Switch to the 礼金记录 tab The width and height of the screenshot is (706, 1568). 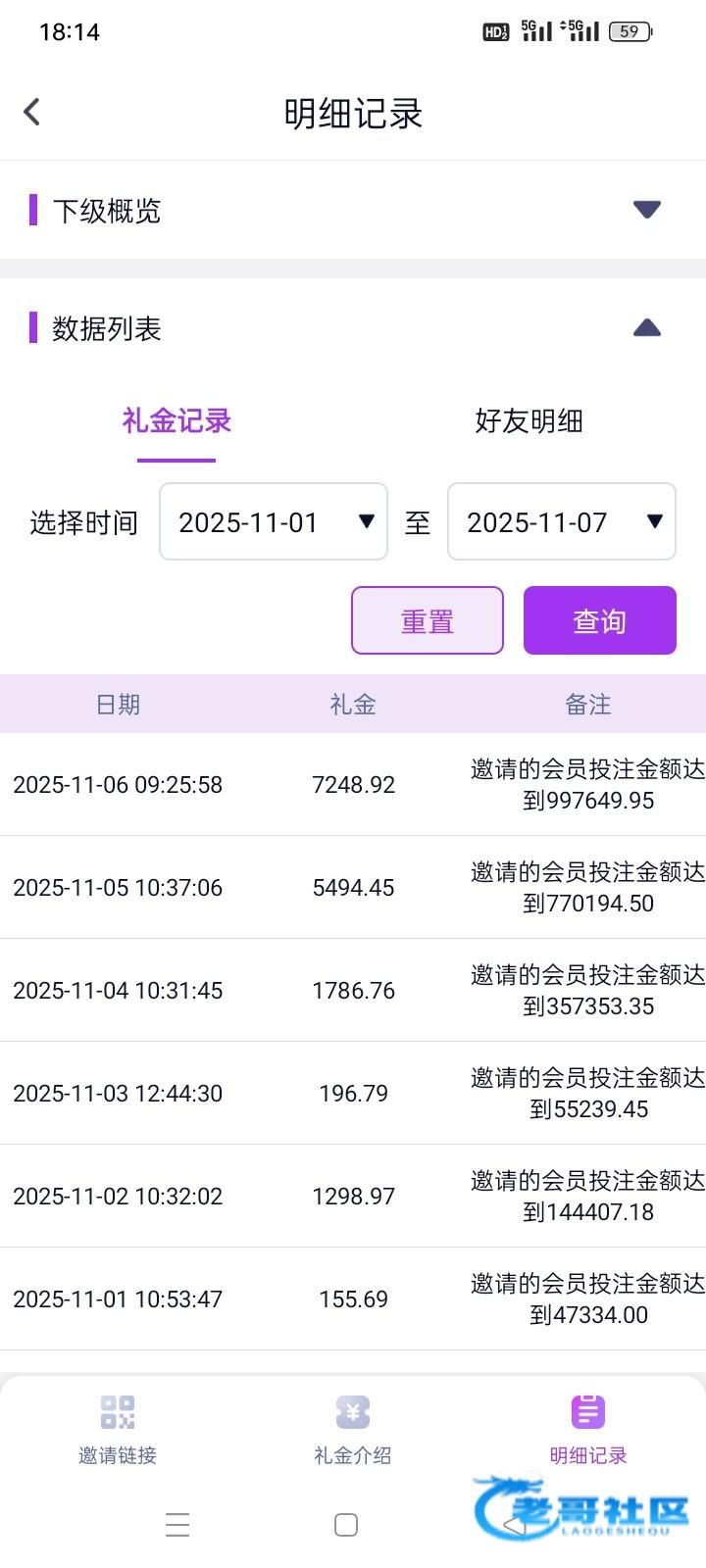176,421
